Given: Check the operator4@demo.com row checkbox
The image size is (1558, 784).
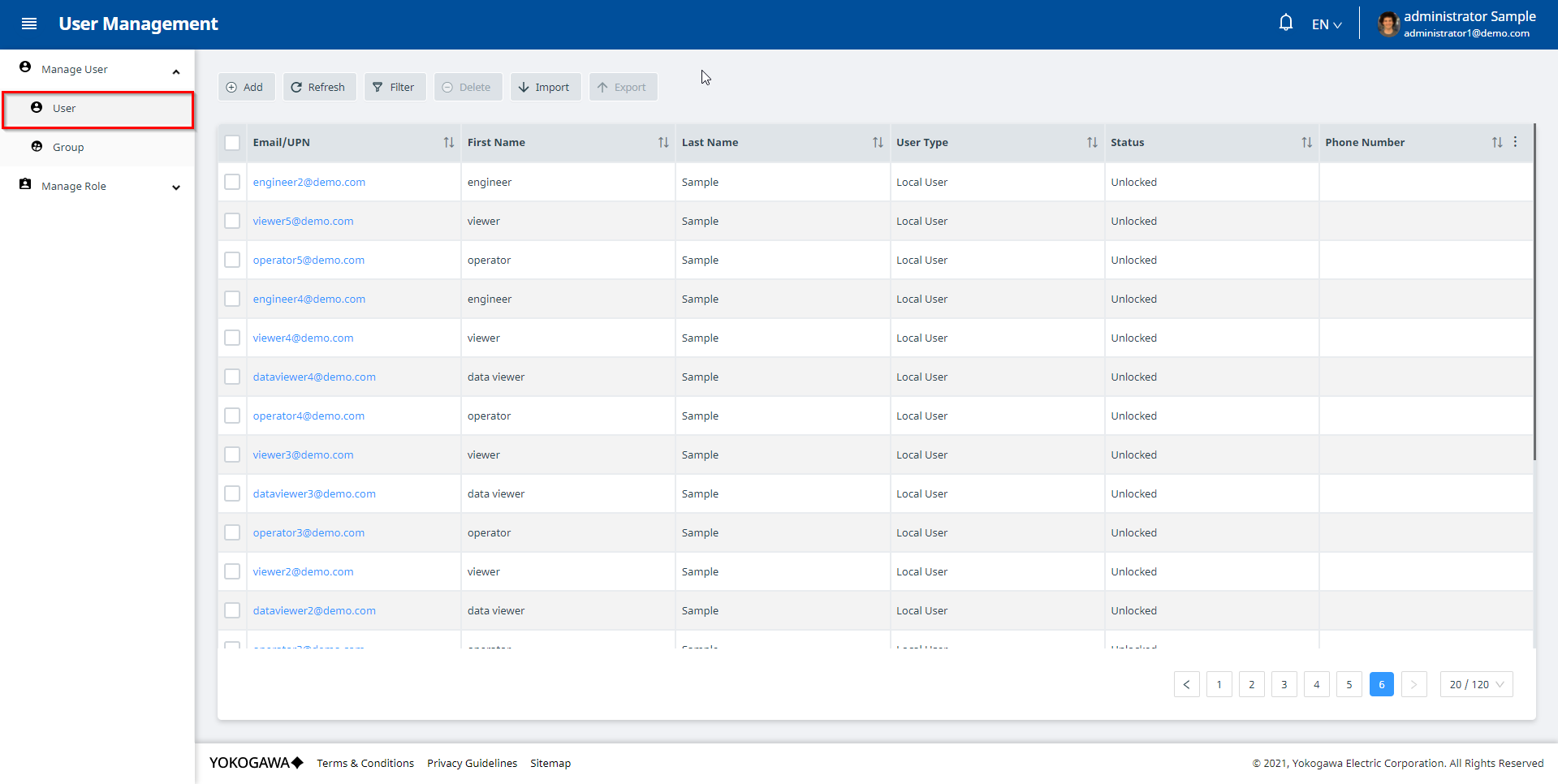Looking at the screenshot, I should click(232, 416).
